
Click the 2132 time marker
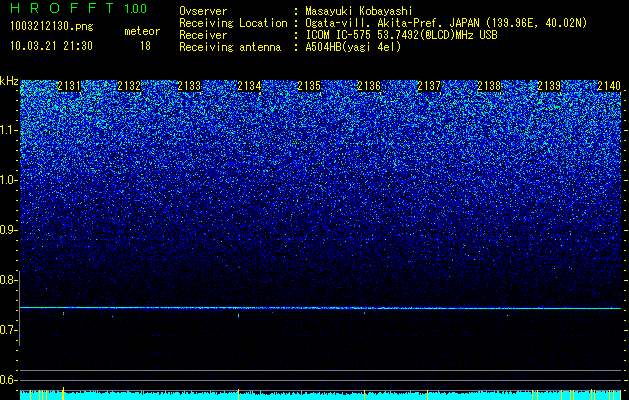129,86
